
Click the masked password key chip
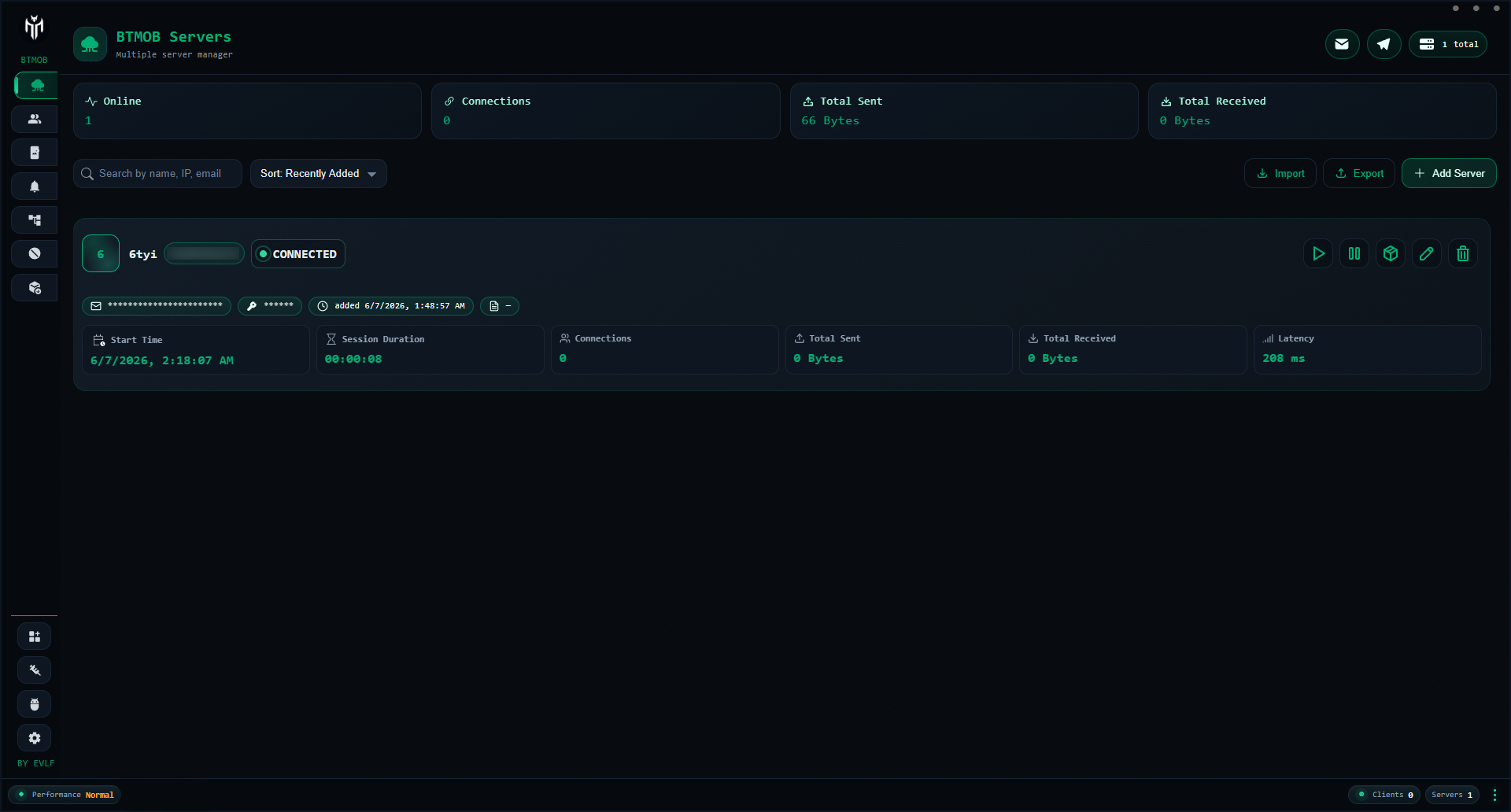tap(270, 306)
